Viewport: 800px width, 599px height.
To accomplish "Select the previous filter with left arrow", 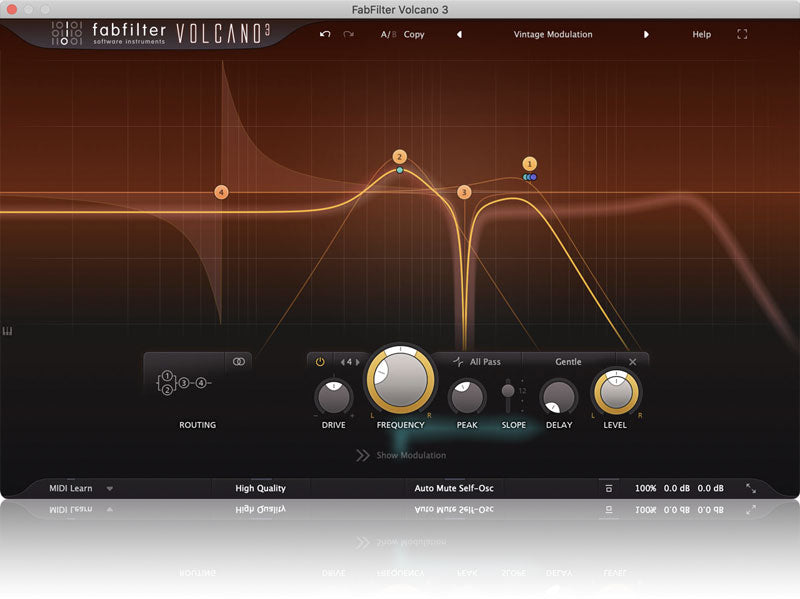I will click(342, 362).
